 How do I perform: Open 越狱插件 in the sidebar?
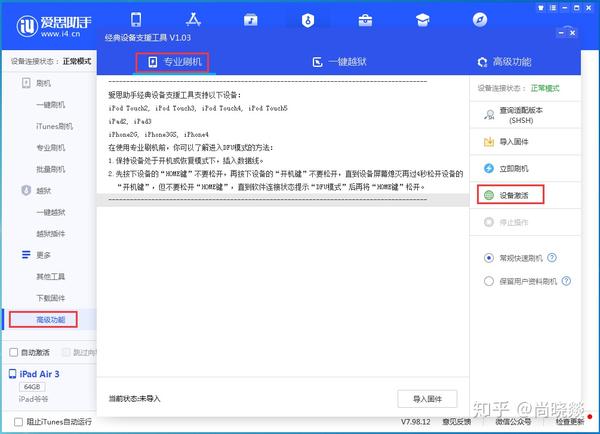(x=51, y=233)
